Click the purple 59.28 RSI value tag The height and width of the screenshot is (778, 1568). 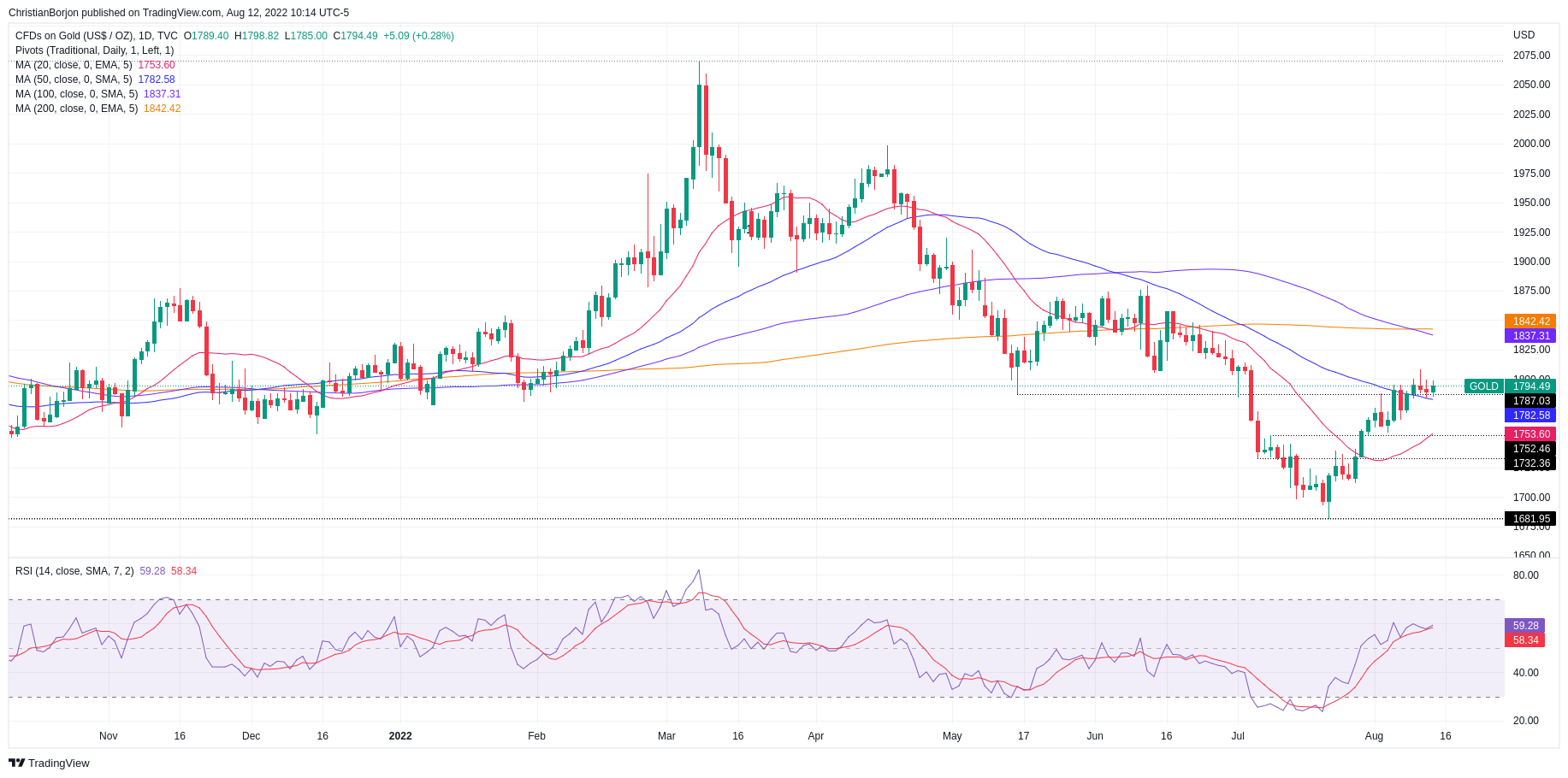(x=1526, y=626)
